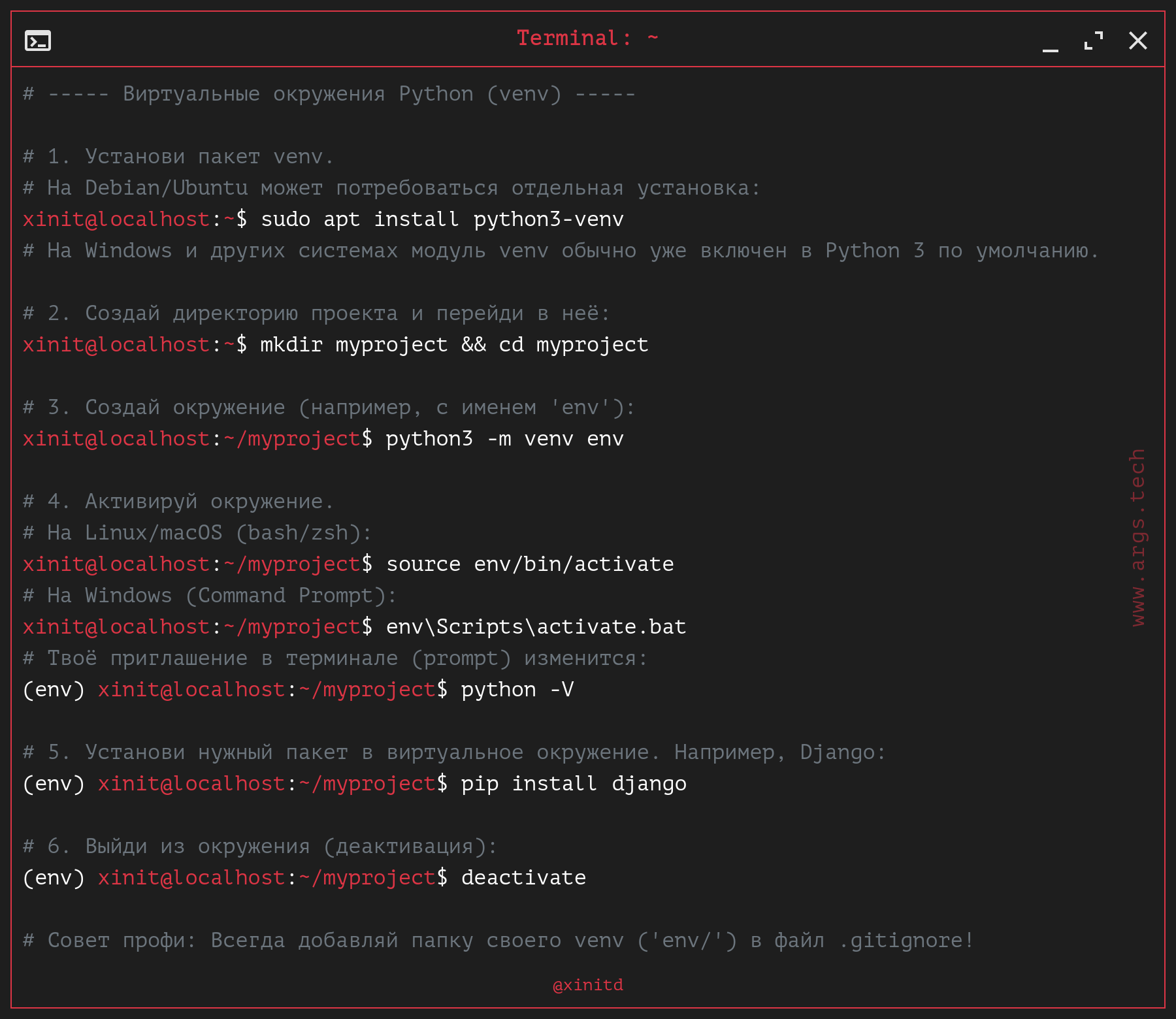This screenshot has width=1176, height=1019.
Task: Click the 'mkdir myproject && cd myproject' command
Action: point(454,345)
